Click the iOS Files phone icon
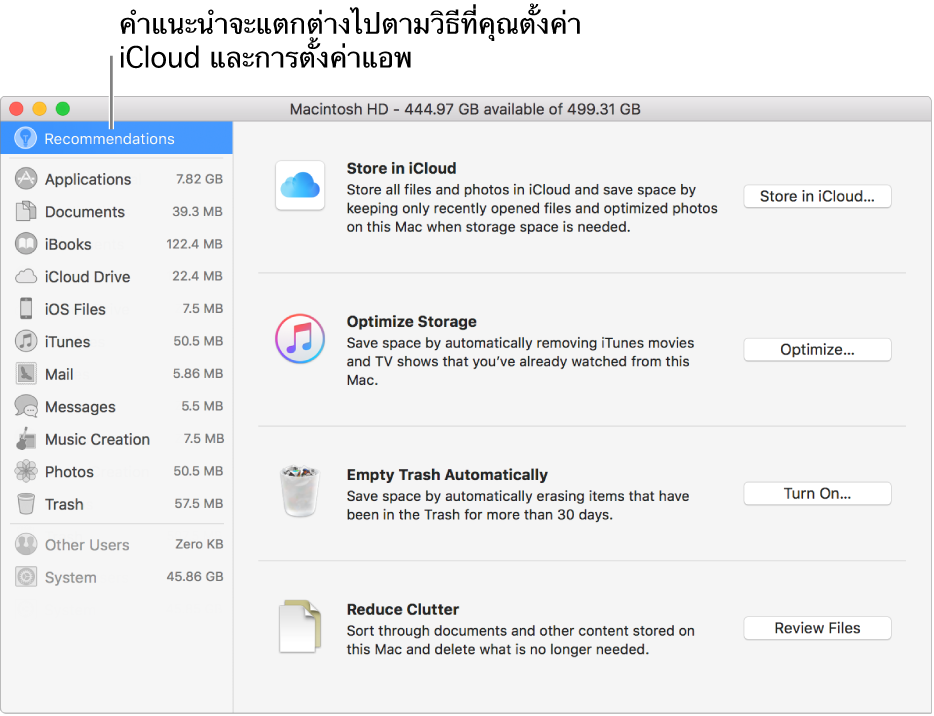The height and width of the screenshot is (716, 934). click(x=26, y=309)
